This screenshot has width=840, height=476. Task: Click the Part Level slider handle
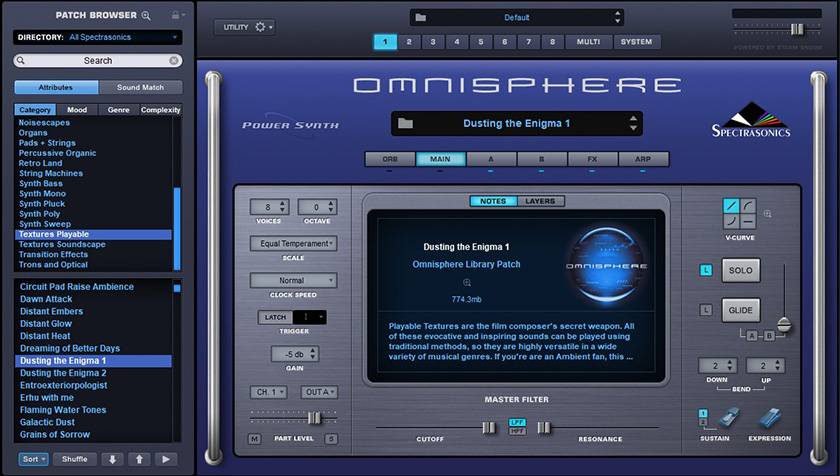pos(314,418)
